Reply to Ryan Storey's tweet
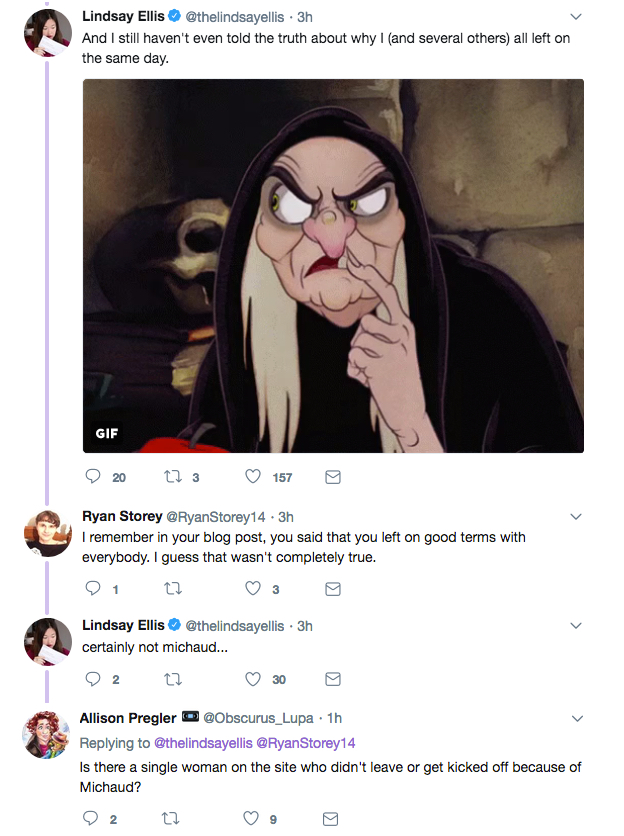The height and width of the screenshot is (836, 624). (x=93, y=589)
